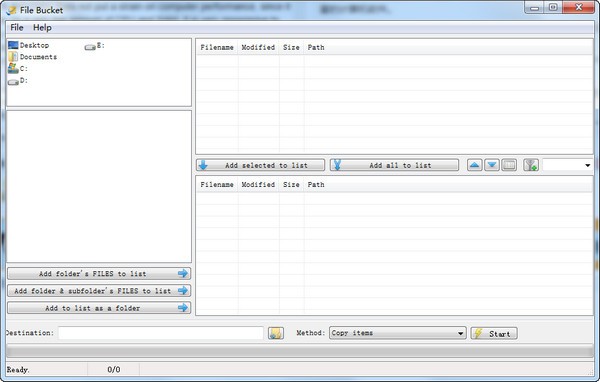This screenshot has width=600, height=382.
Task: Browse for destination folder icon
Action: (x=276, y=333)
